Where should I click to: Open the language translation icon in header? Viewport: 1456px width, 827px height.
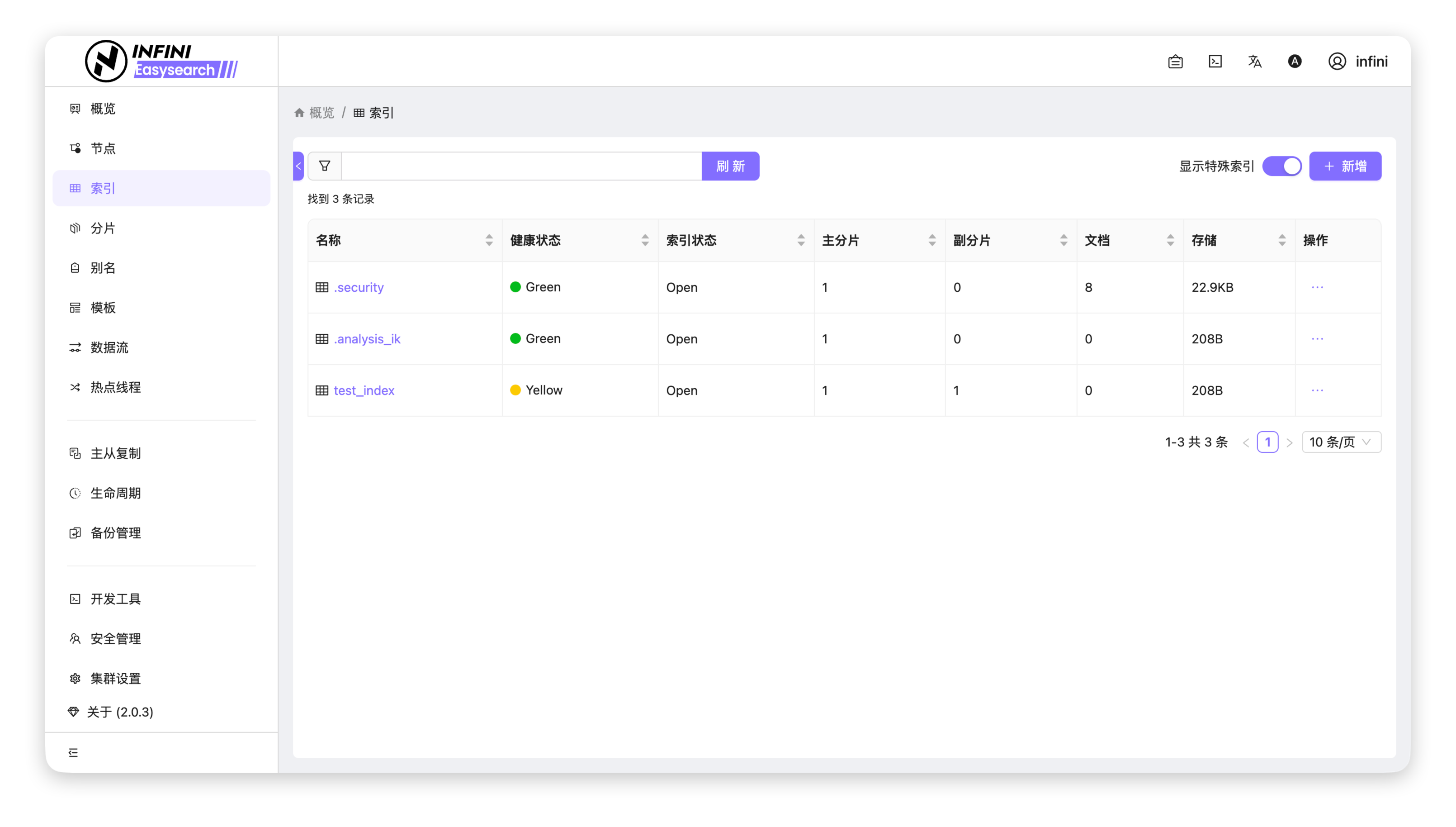pyautogui.click(x=1254, y=62)
